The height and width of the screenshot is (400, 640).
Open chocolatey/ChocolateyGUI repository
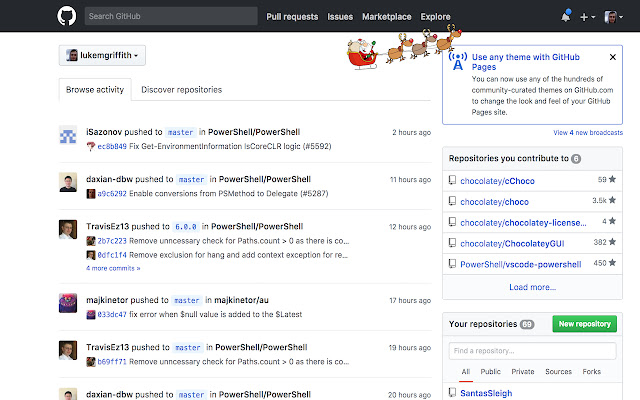point(512,243)
